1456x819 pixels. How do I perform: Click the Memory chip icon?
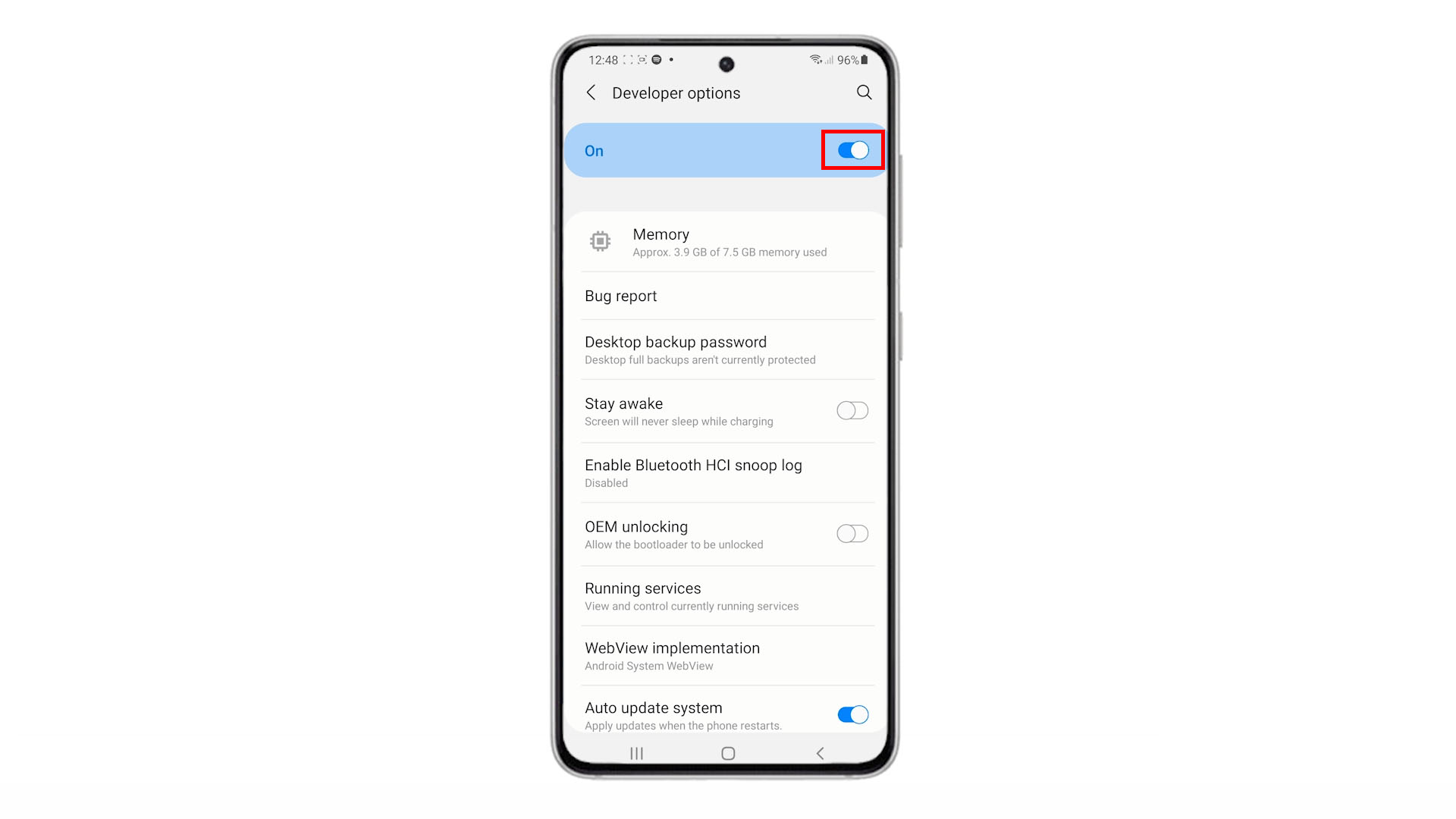point(600,241)
